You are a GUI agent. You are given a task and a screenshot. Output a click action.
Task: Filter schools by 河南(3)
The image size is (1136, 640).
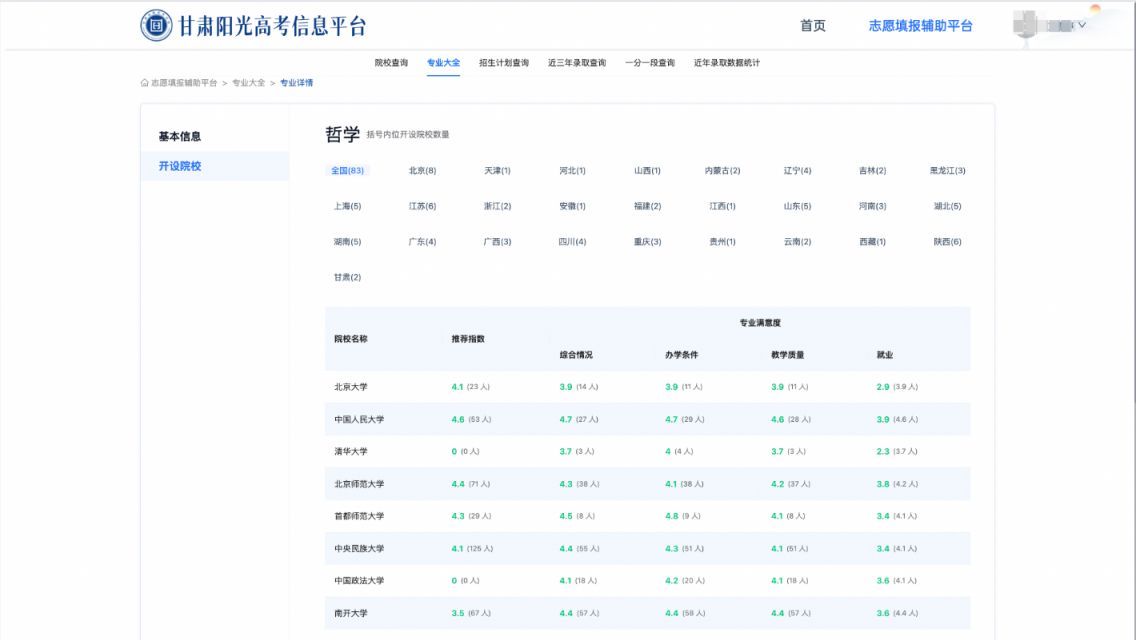point(872,206)
